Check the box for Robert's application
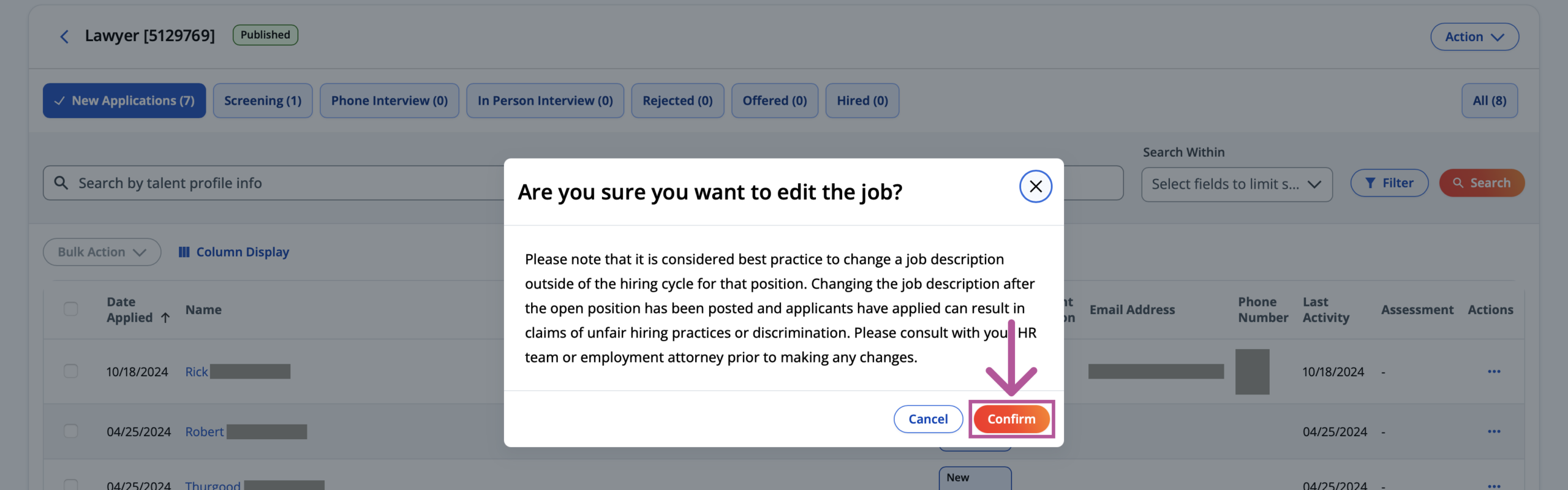The height and width of the screenshot is (490, 1568). click(71, 431)
